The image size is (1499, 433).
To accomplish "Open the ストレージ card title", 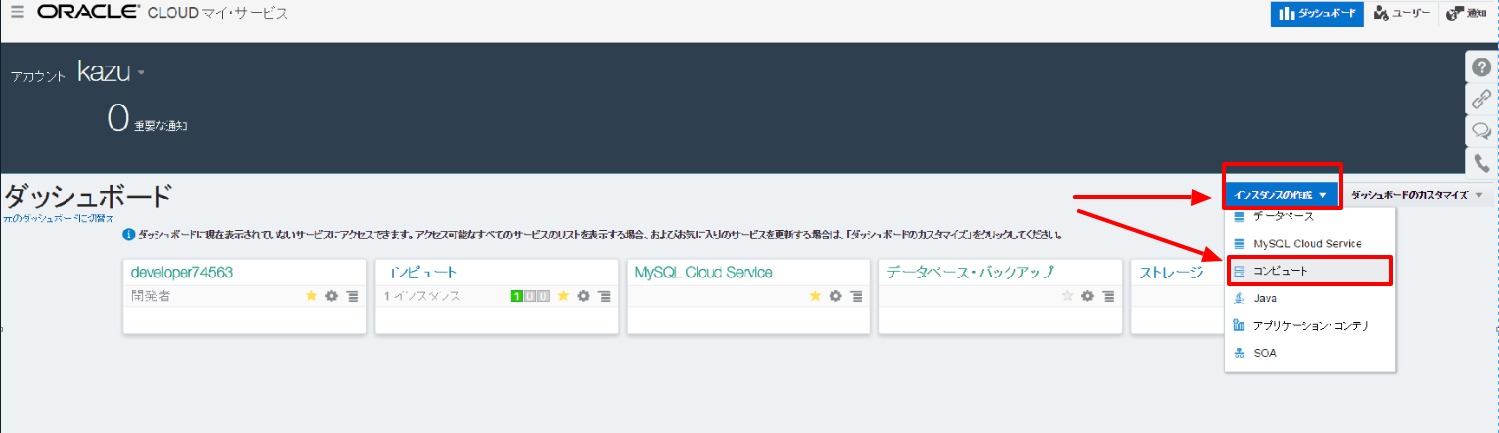I will click(1171, 272).
